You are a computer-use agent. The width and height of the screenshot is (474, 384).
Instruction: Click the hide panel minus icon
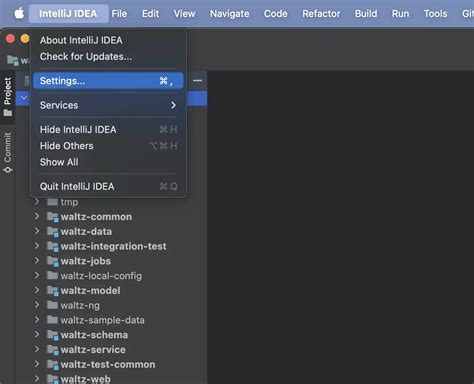coord(197,80)
